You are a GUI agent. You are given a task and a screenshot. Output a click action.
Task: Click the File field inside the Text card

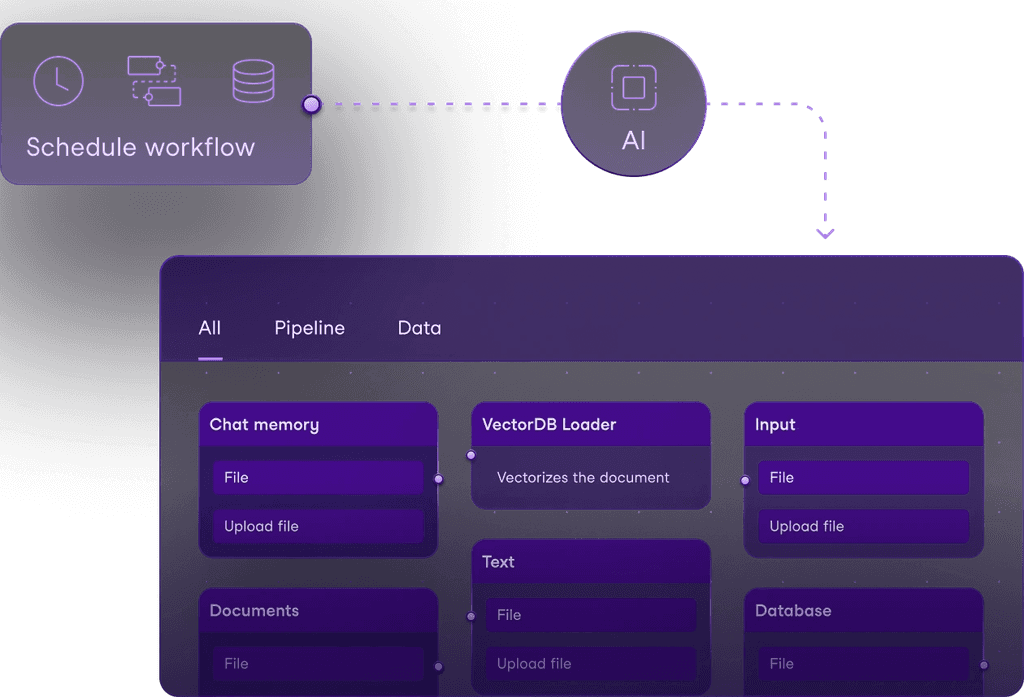[590, 614]
